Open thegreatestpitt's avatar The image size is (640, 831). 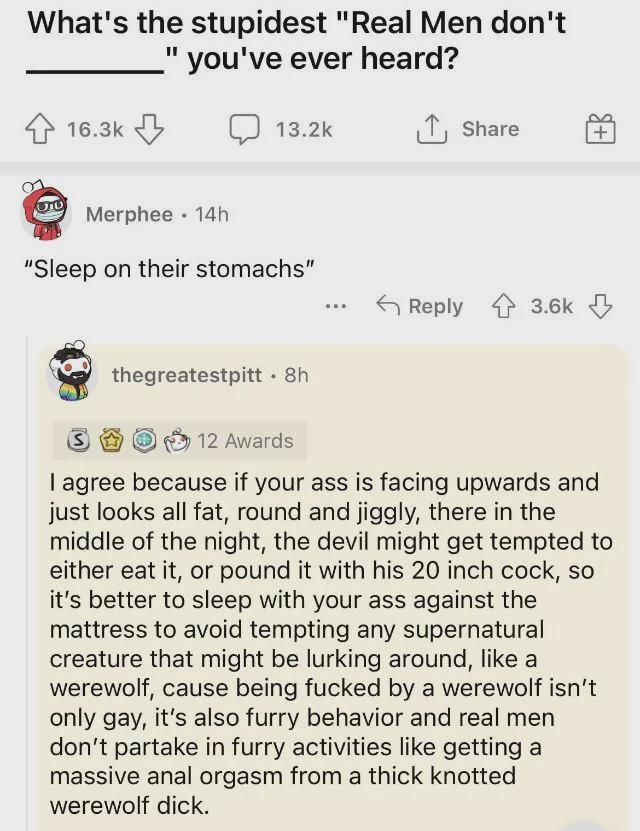click(68, 374)
